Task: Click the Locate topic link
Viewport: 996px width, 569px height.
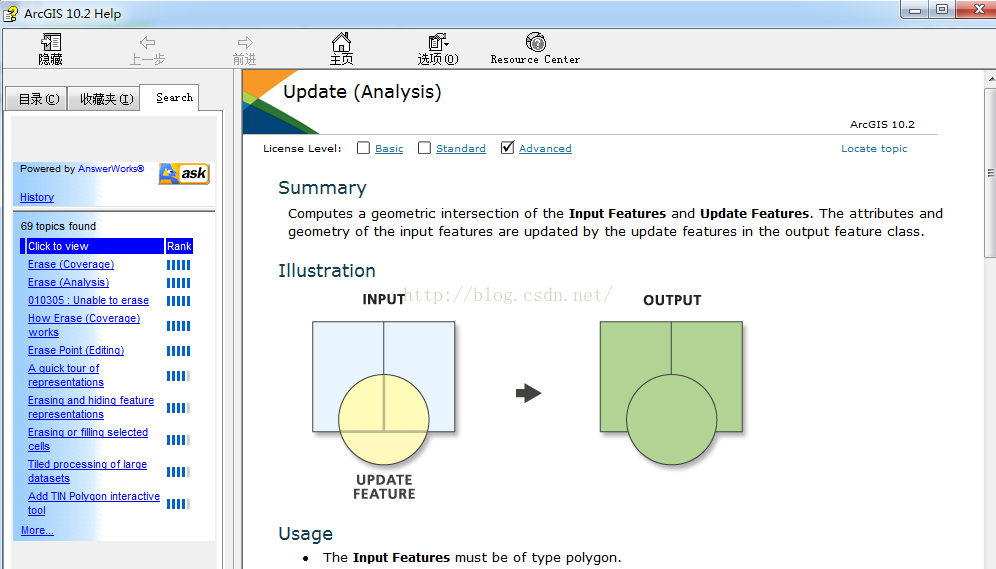Action: [874, 149]
